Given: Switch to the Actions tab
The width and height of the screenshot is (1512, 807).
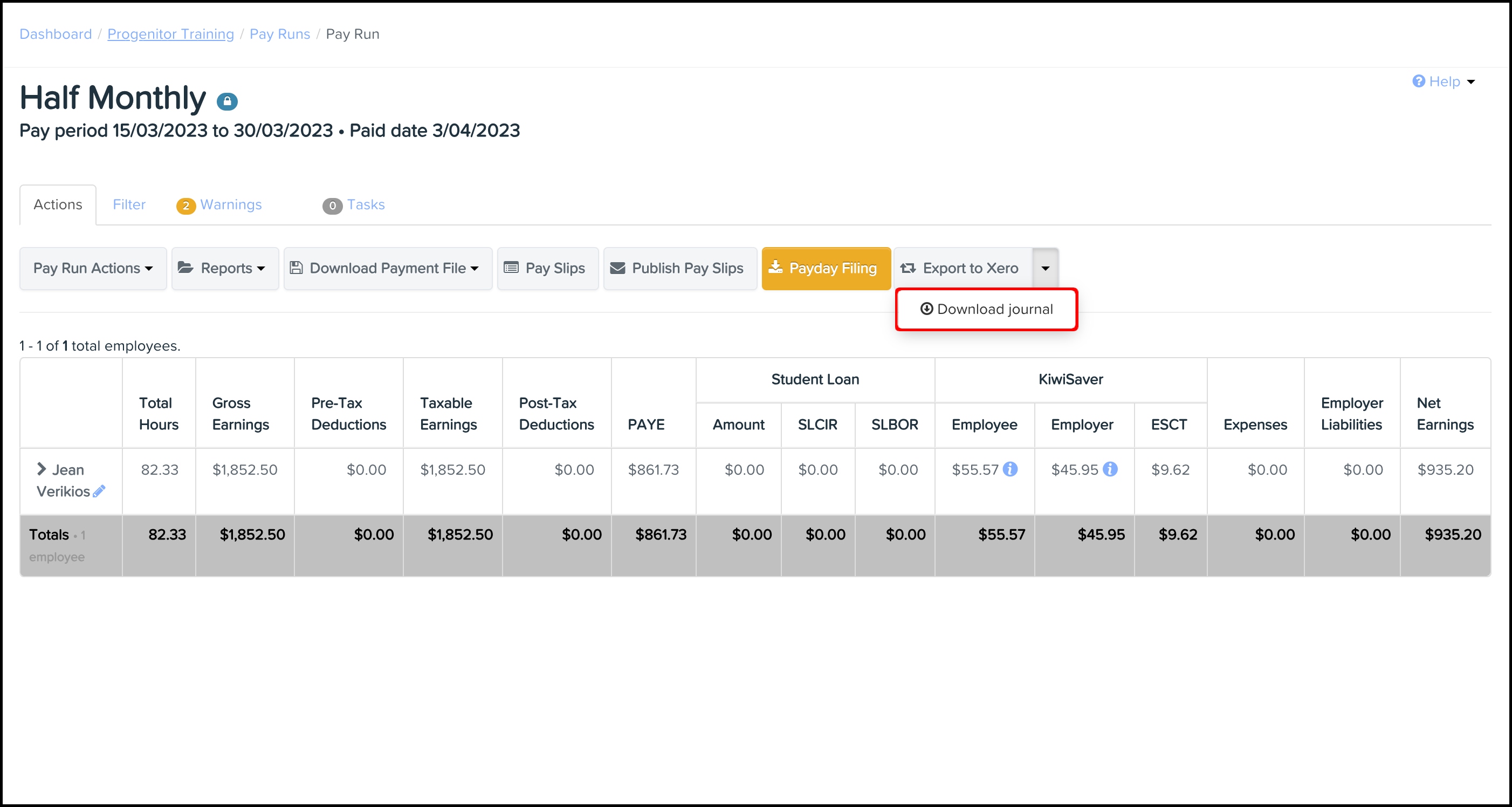Looking at the screenshot, I should [58, 204].
